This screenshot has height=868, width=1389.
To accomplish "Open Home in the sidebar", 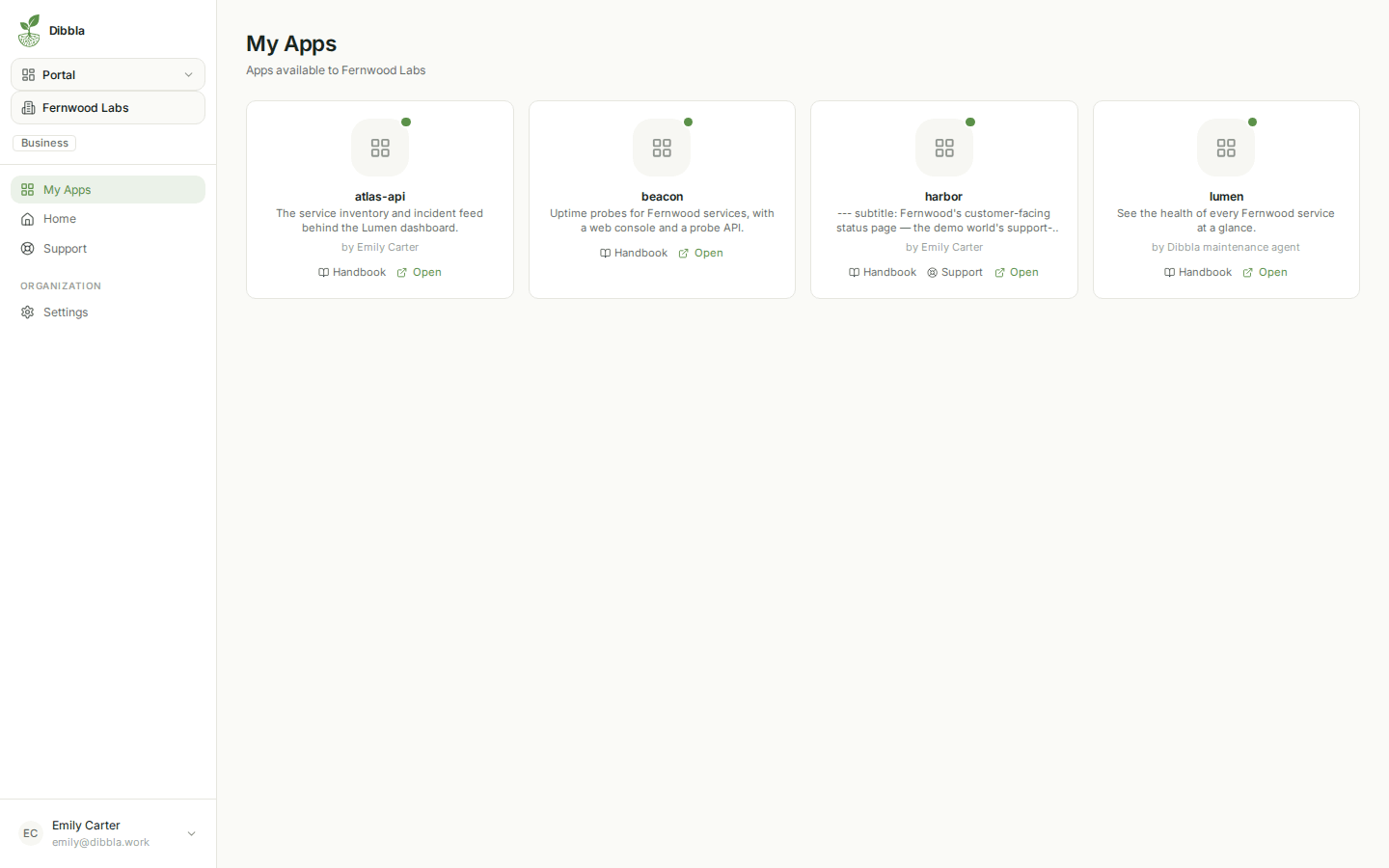I will click(x=108, y=219).
